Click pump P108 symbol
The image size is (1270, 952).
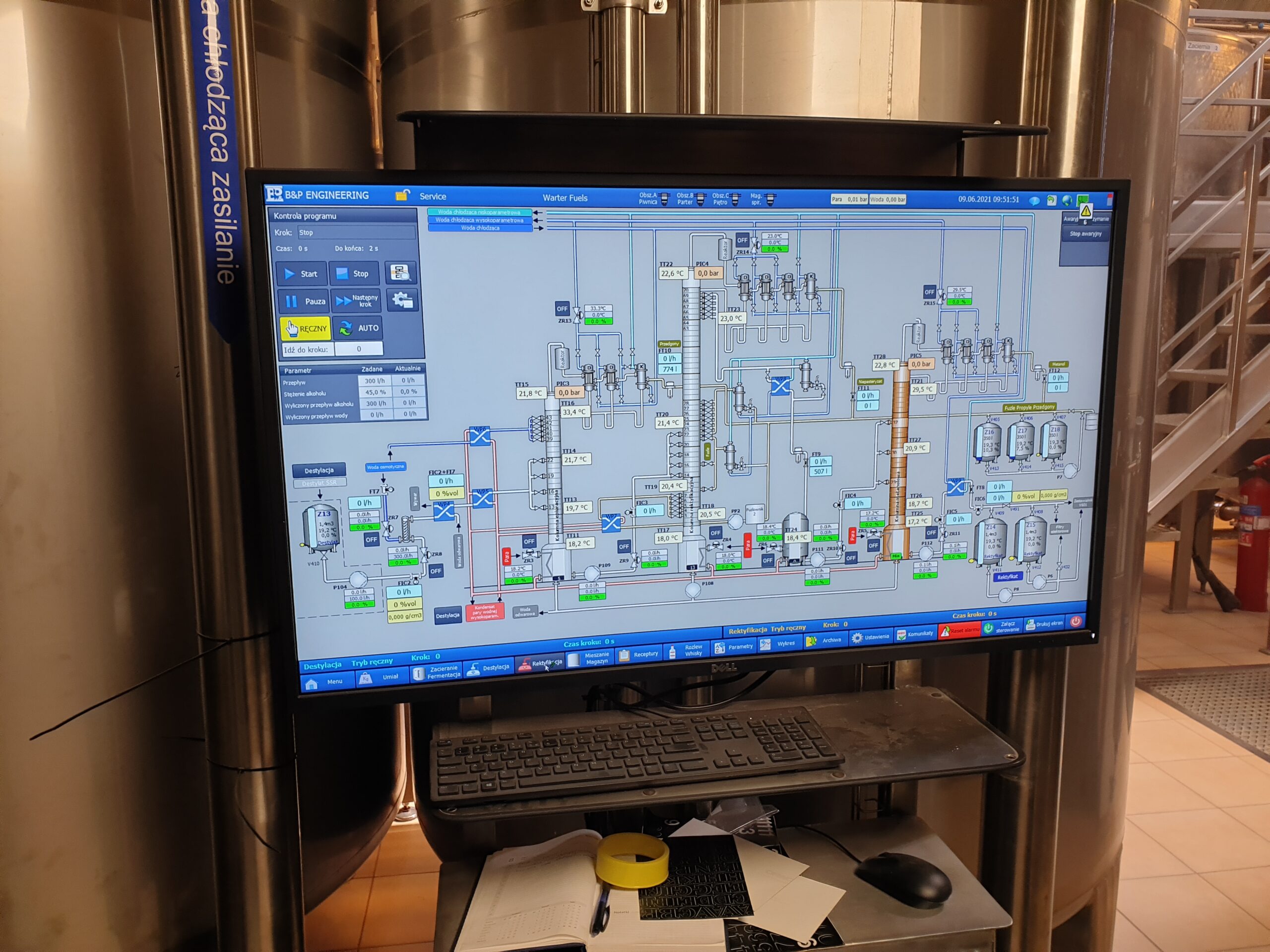694,590
